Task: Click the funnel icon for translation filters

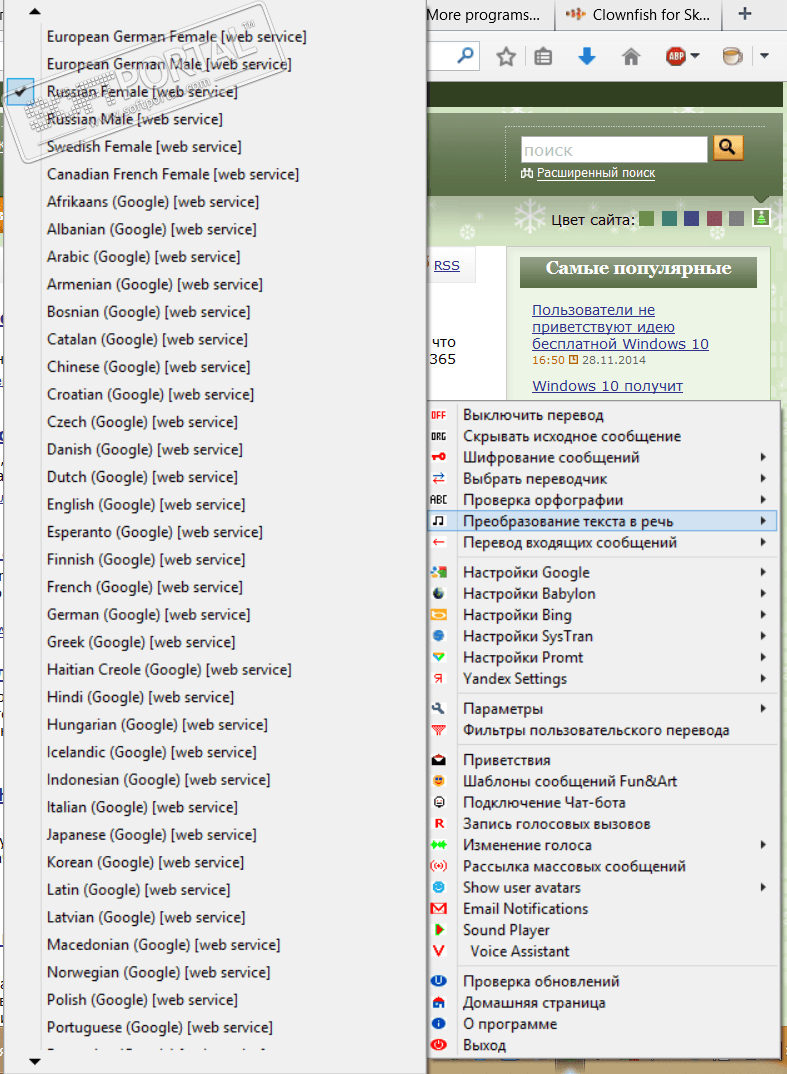Action: (x=438, y=730)
